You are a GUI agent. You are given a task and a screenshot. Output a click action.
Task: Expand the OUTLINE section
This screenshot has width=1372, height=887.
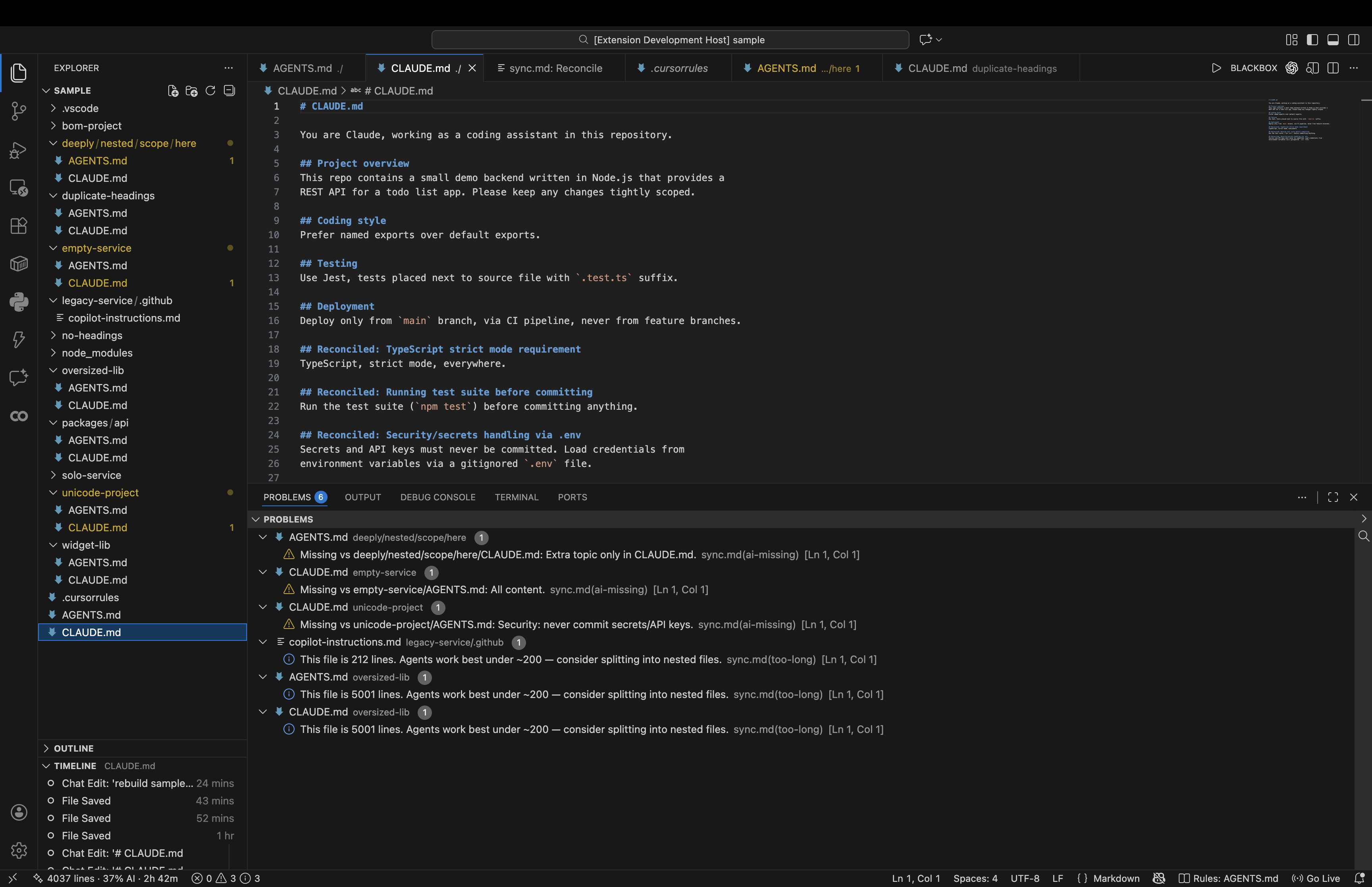click(x=142, y=748)
